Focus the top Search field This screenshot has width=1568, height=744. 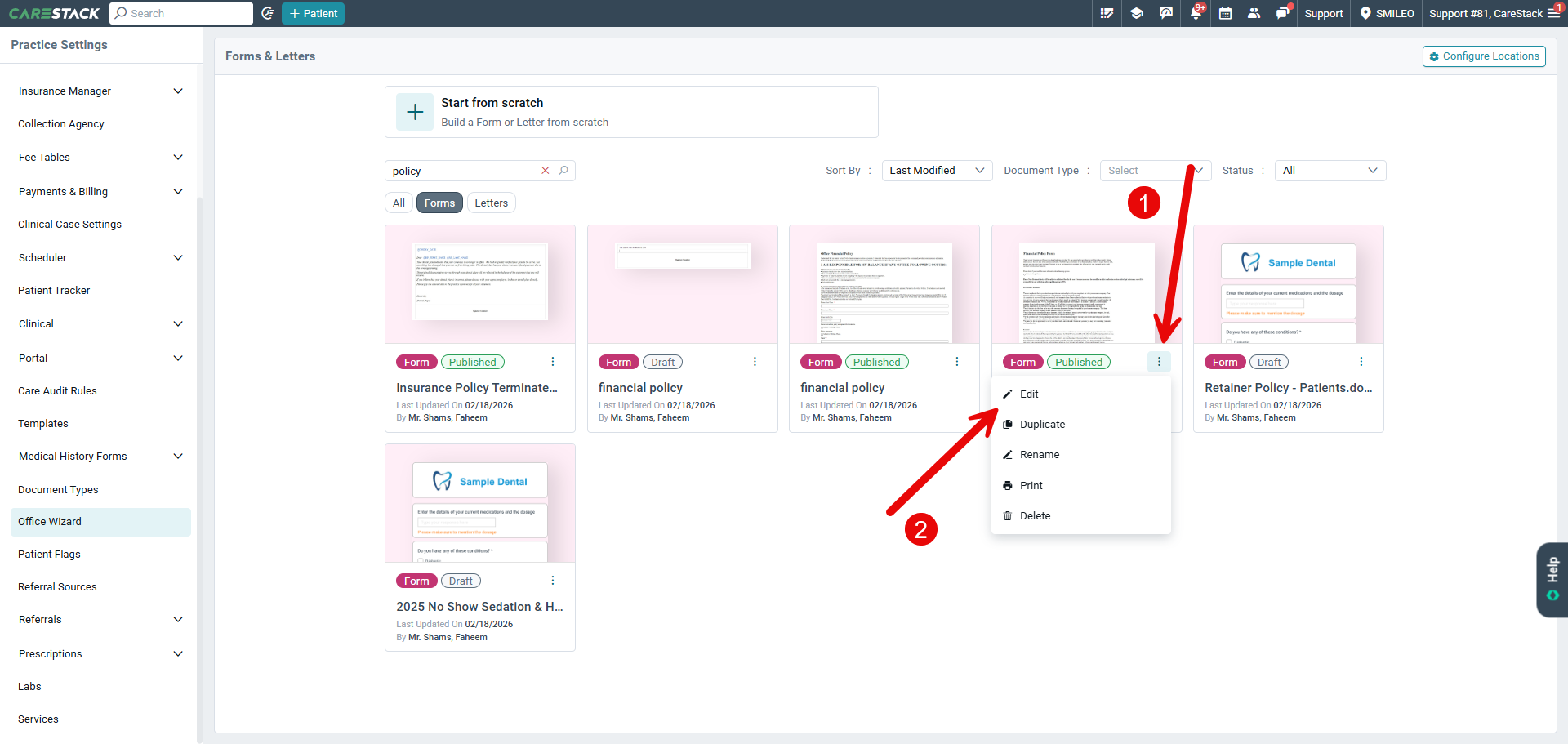(181, 13)
